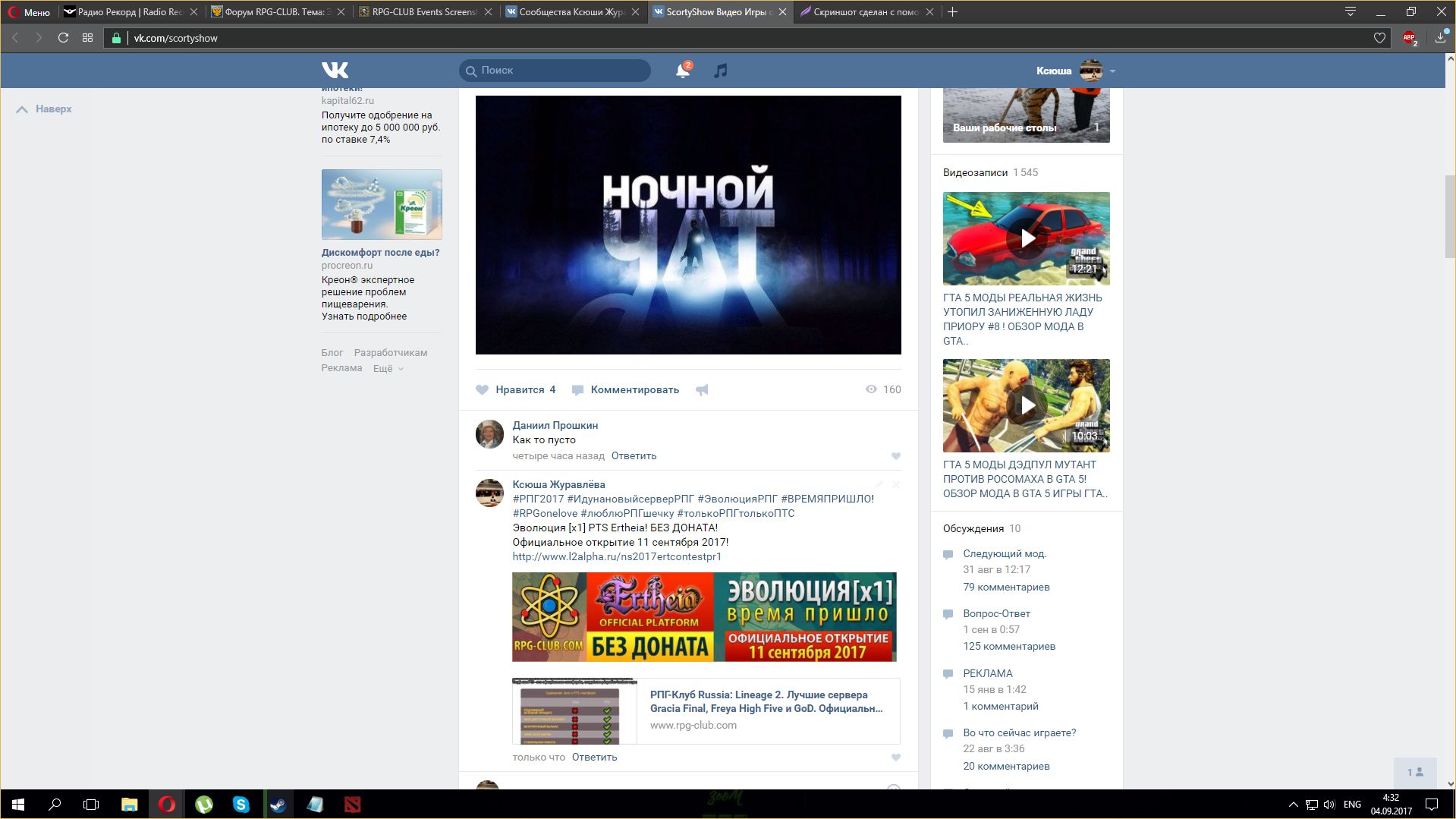The height and width of the screenshot is (819, 1456).
Task: Play the Дэдпул против Росомахи video
Action: click(1026, 405)
